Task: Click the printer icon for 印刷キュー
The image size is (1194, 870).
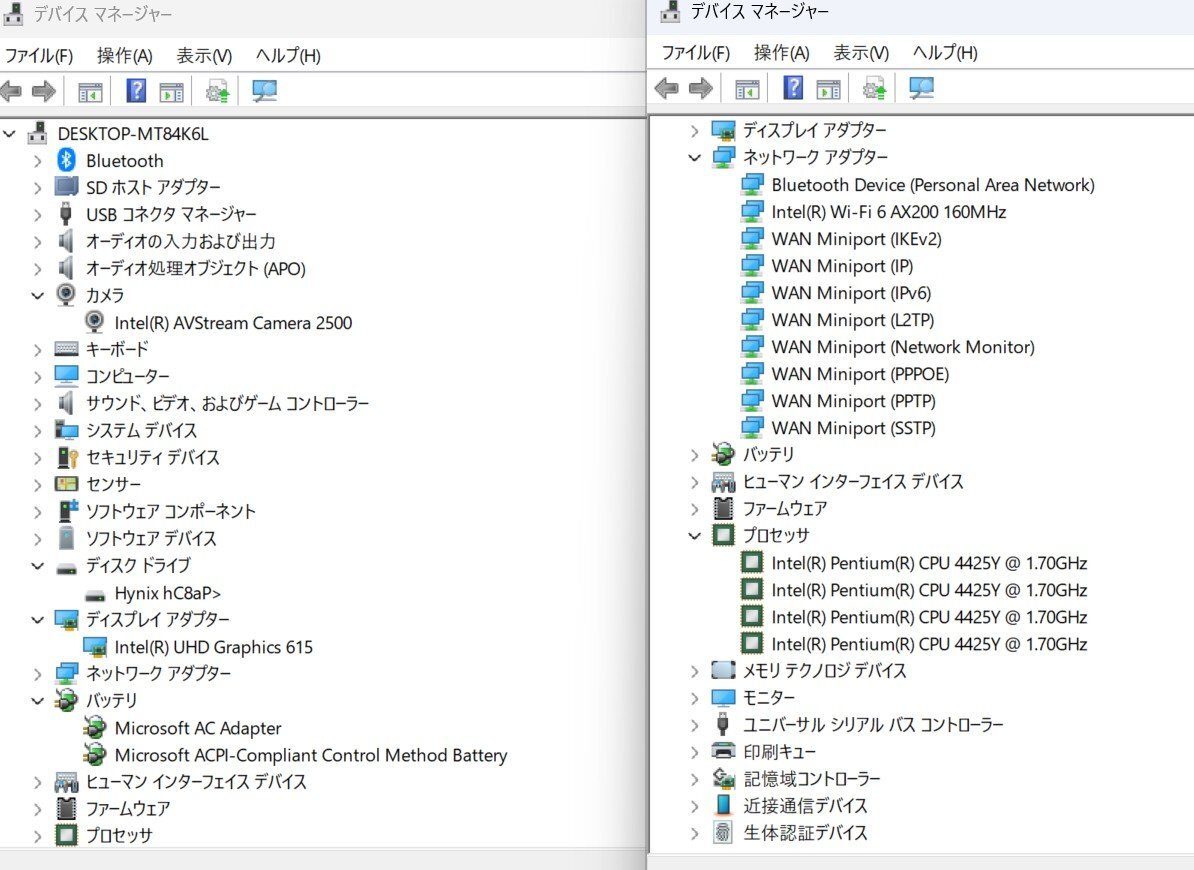Action: pos(723,751)
